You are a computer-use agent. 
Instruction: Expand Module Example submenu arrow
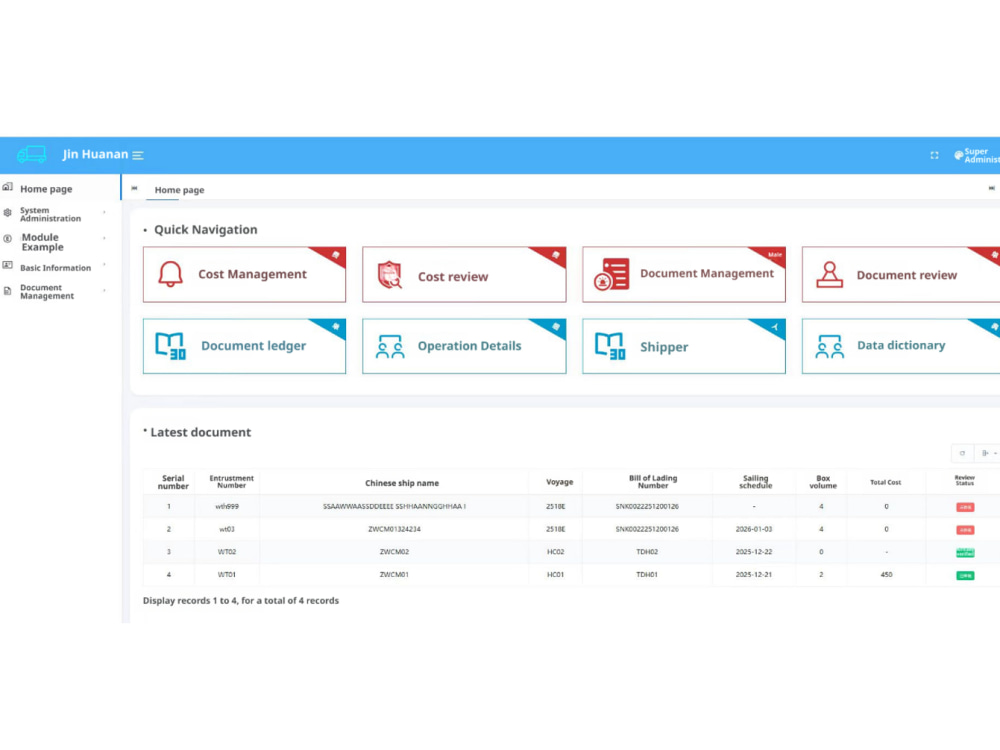coord(104,238)
